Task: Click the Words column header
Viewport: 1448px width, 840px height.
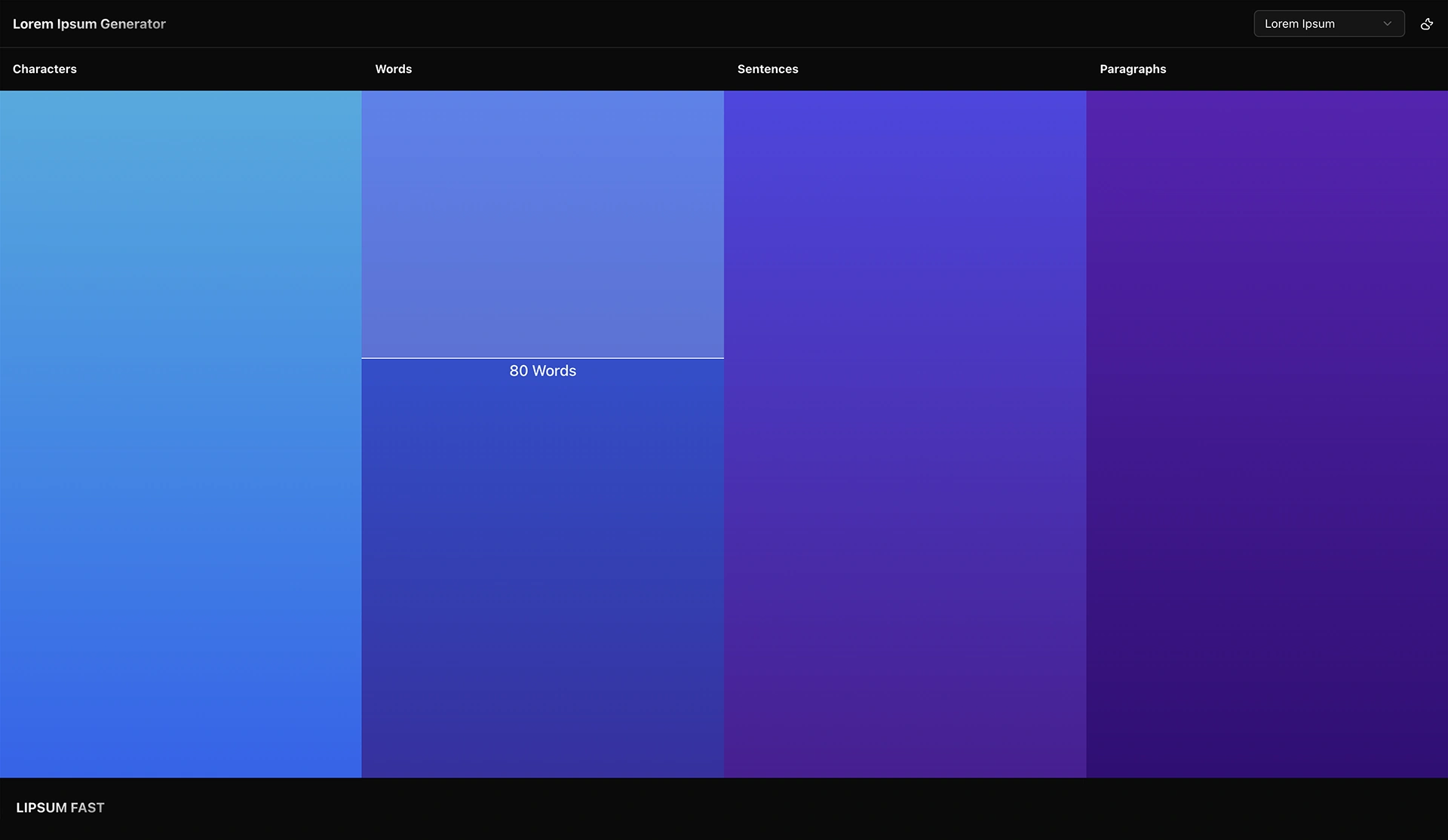Action: point(393,69)
